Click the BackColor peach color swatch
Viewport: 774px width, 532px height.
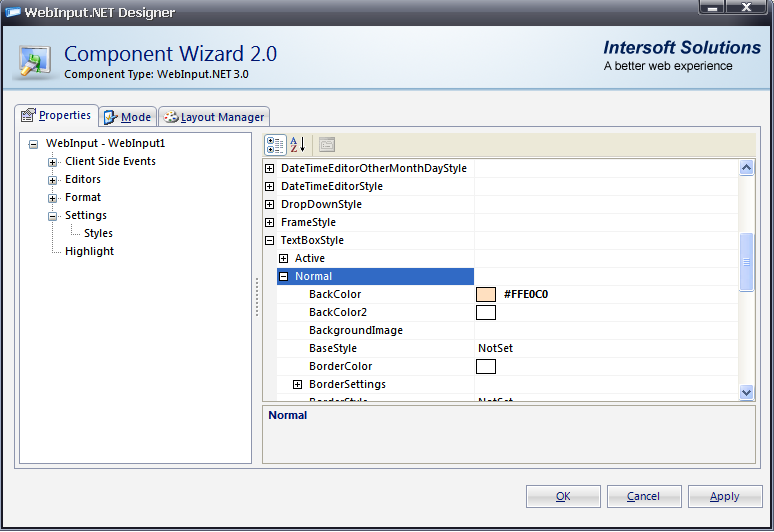[x=486, y=295]
